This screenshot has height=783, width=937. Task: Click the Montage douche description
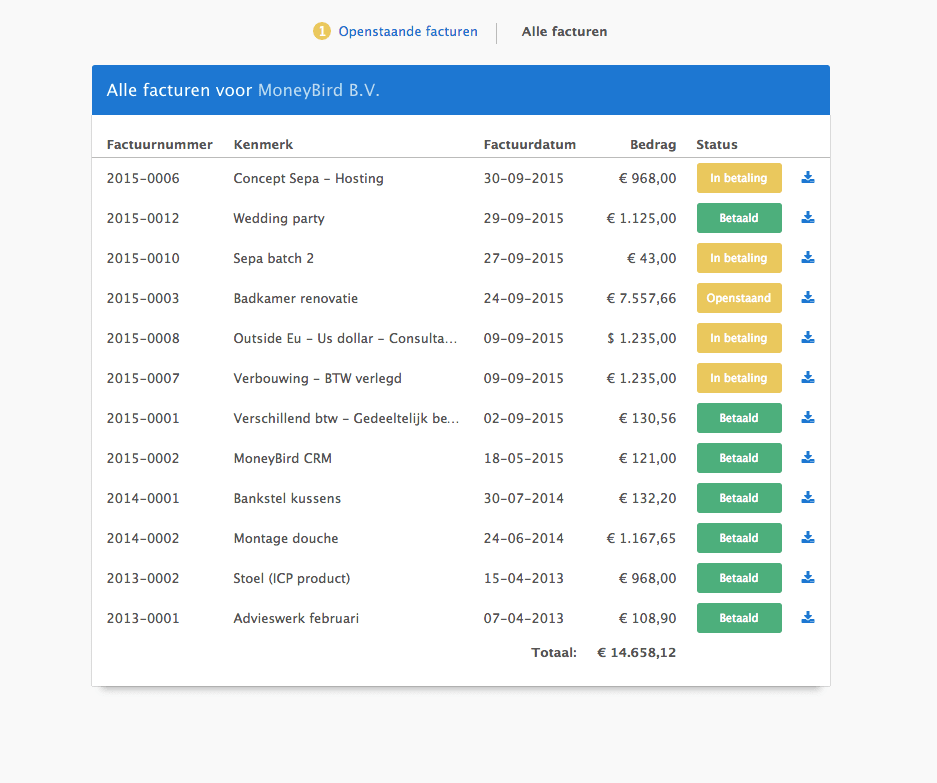pos(286,539)
